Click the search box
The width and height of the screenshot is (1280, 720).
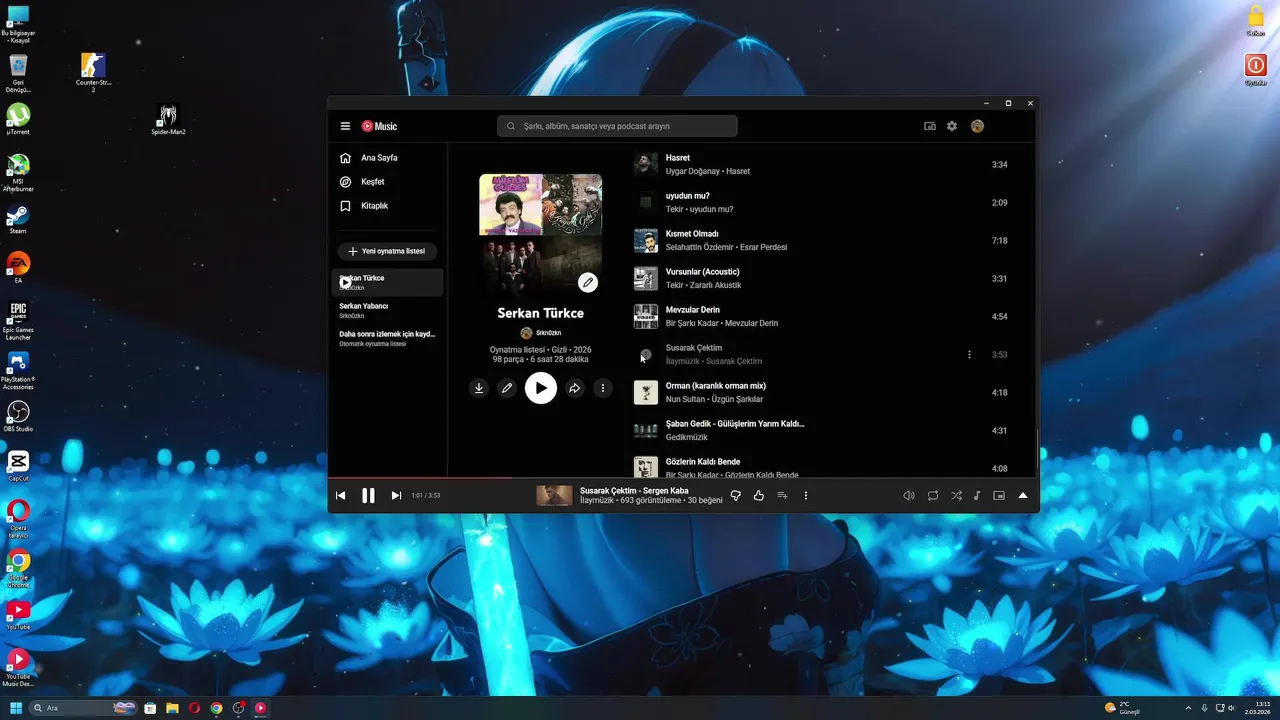(617, 126)
